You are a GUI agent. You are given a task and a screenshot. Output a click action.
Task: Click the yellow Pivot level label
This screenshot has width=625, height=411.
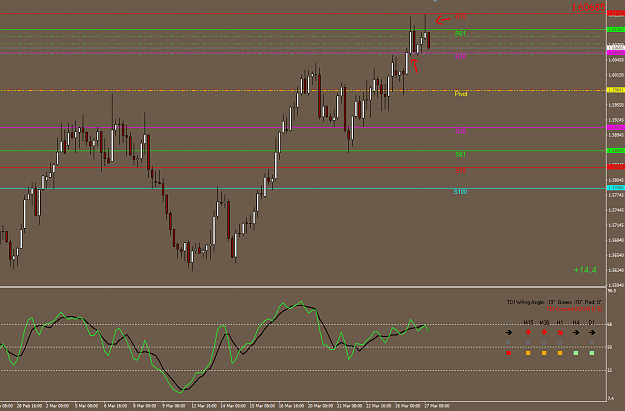pyautogui.click(x=461, y=94)
